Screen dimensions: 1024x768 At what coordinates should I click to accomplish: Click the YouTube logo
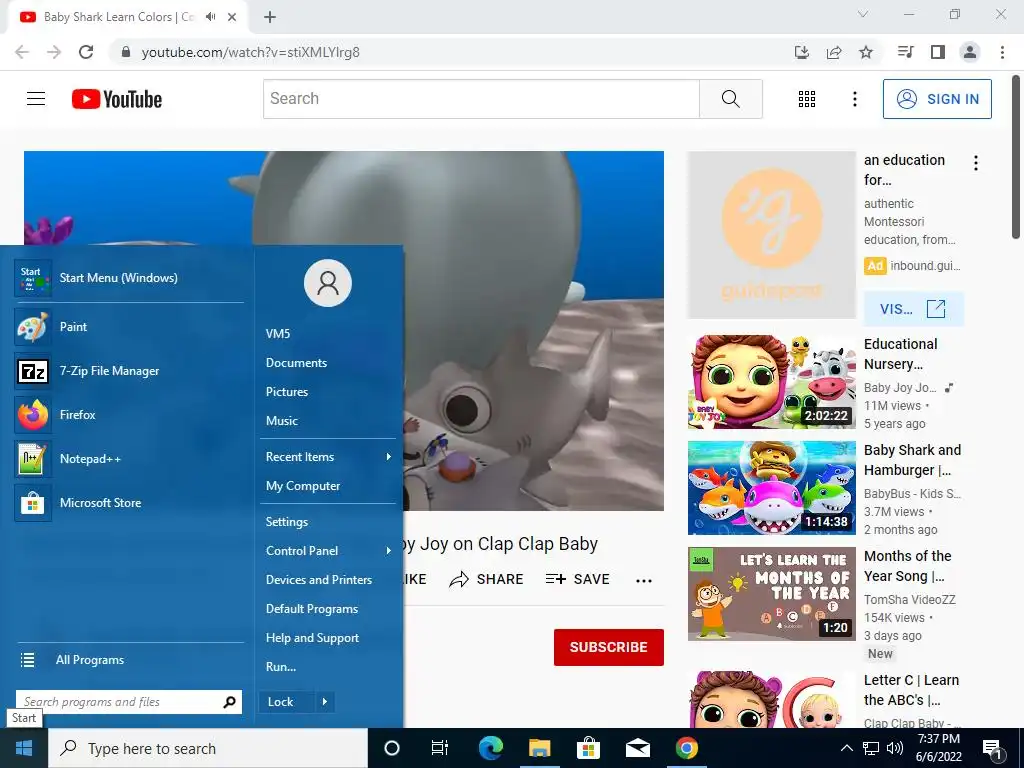[117, 99]
